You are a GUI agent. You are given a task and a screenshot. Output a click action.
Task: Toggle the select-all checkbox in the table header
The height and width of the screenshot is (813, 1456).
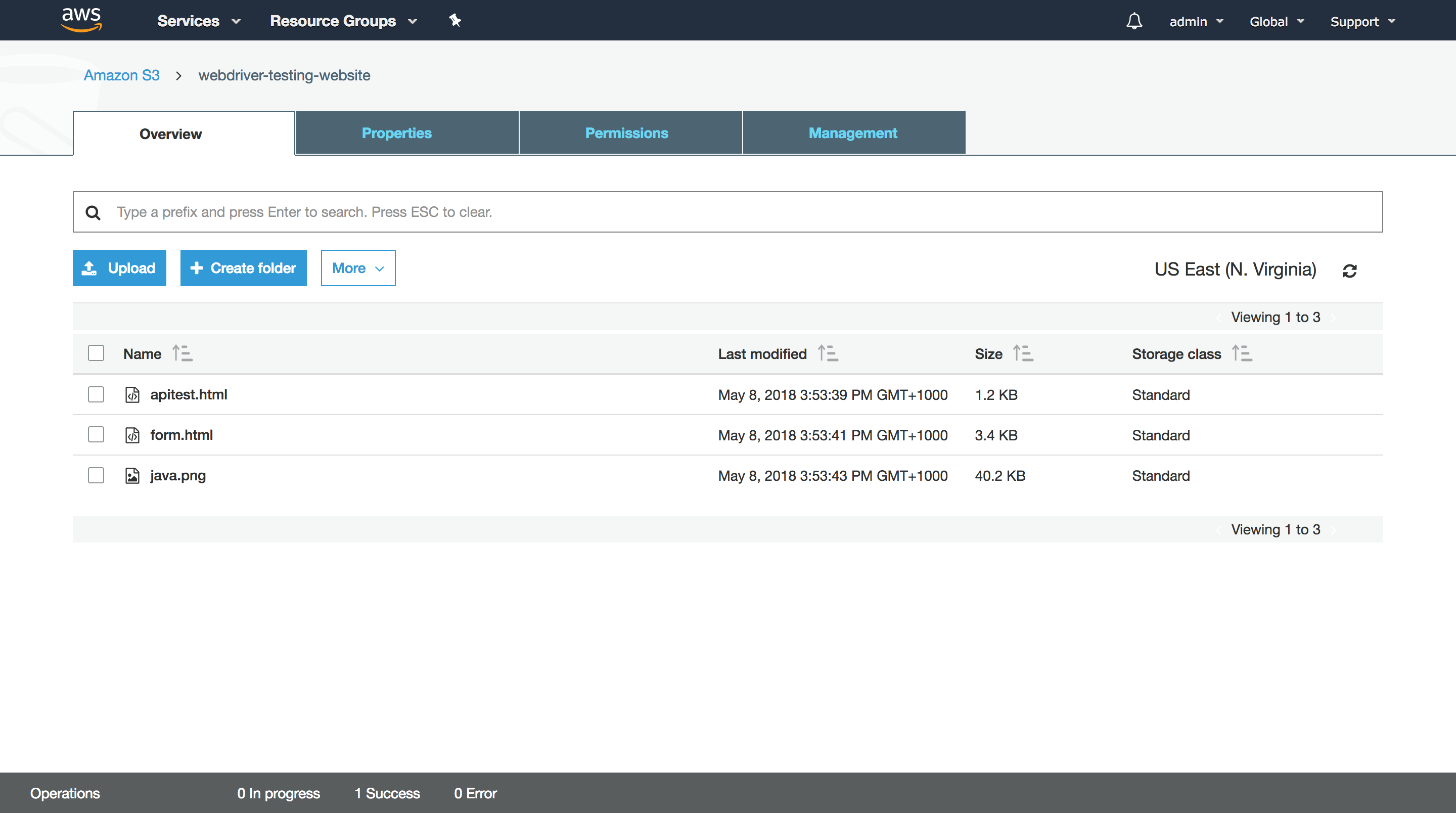[x=96, y=353]
